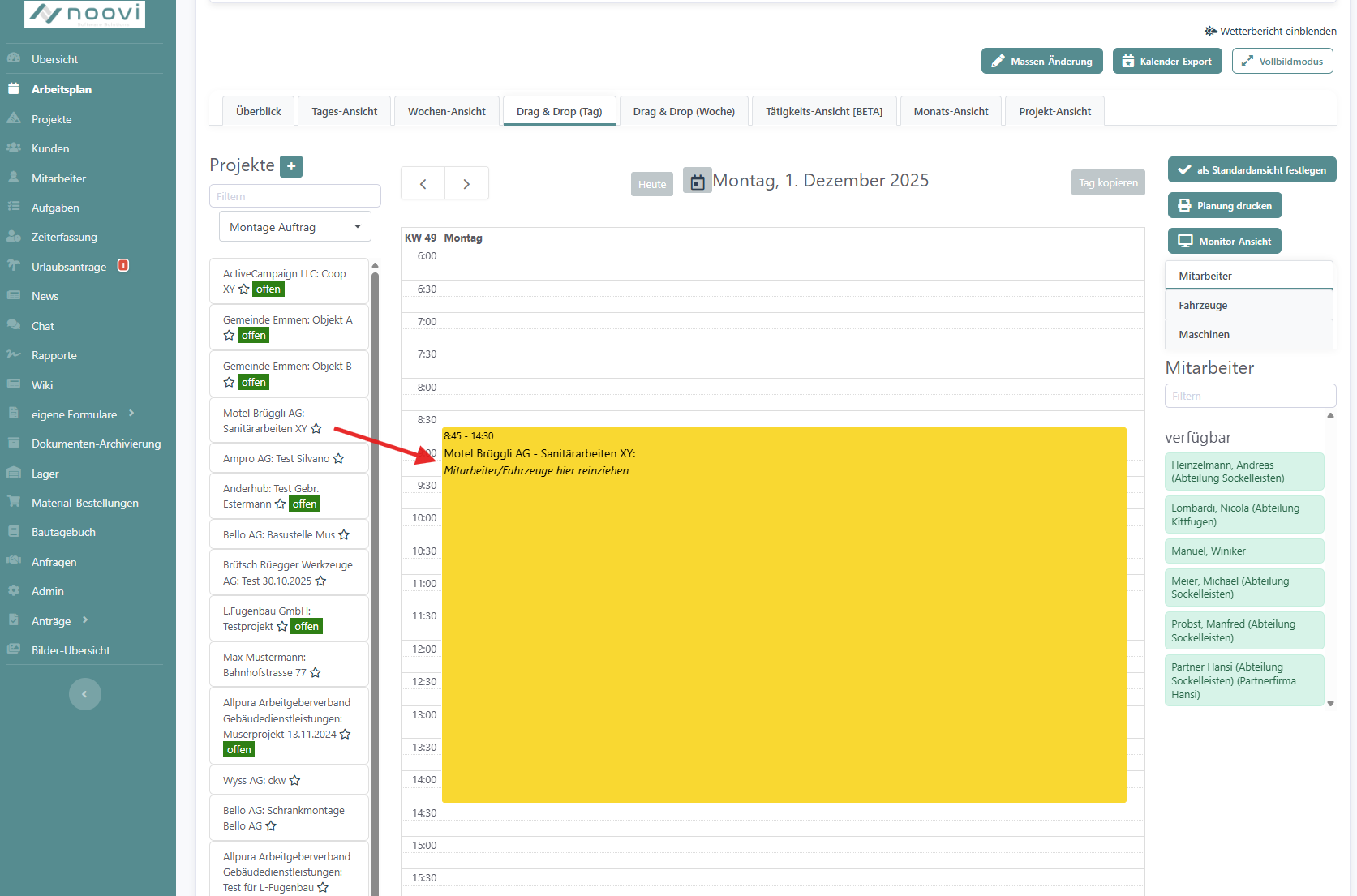Star the Gemeinde Emmen: Objekt A project
This screenshot has height=896, width=1357.
click(229, 335)
